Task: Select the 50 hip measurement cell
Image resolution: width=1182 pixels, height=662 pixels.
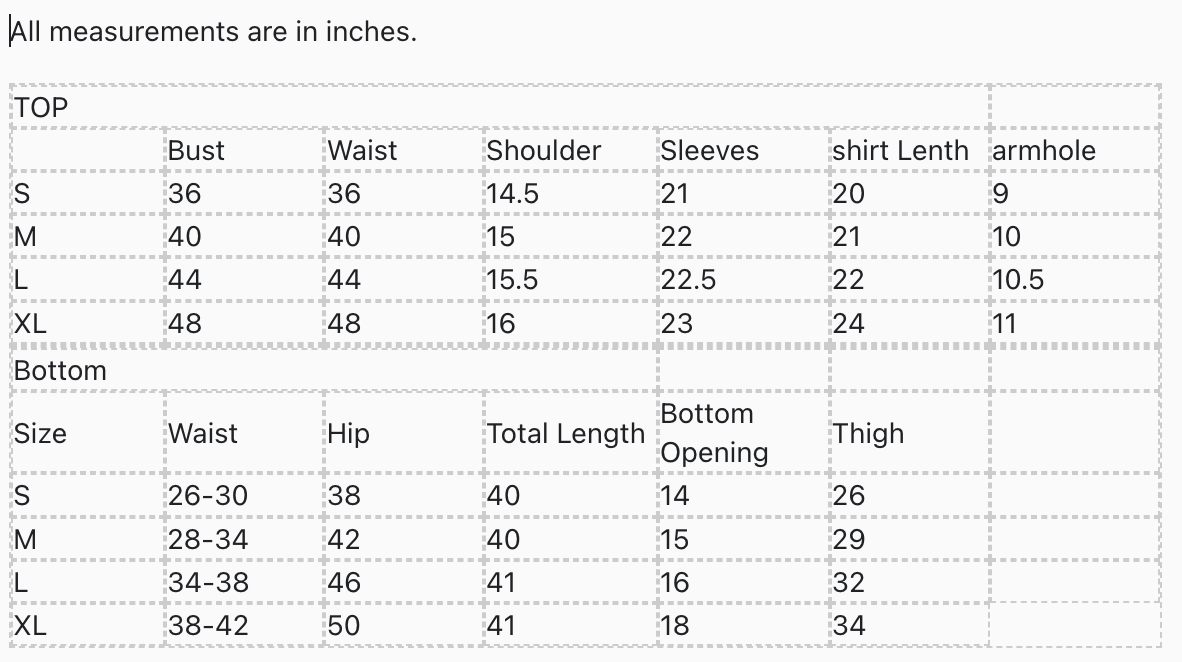Action: pos(344,626)
